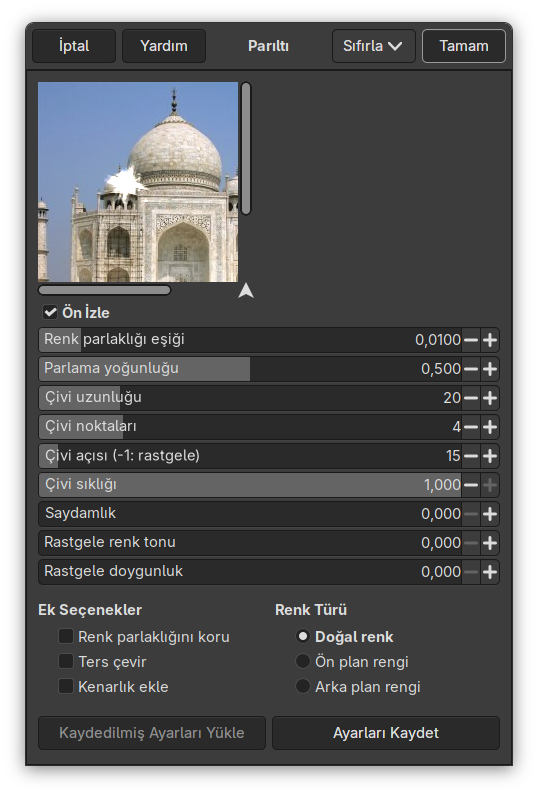The width and height of the screenshot is (538, 794).
Task: Check the Kenarlık ekle option
Action: 66,686
